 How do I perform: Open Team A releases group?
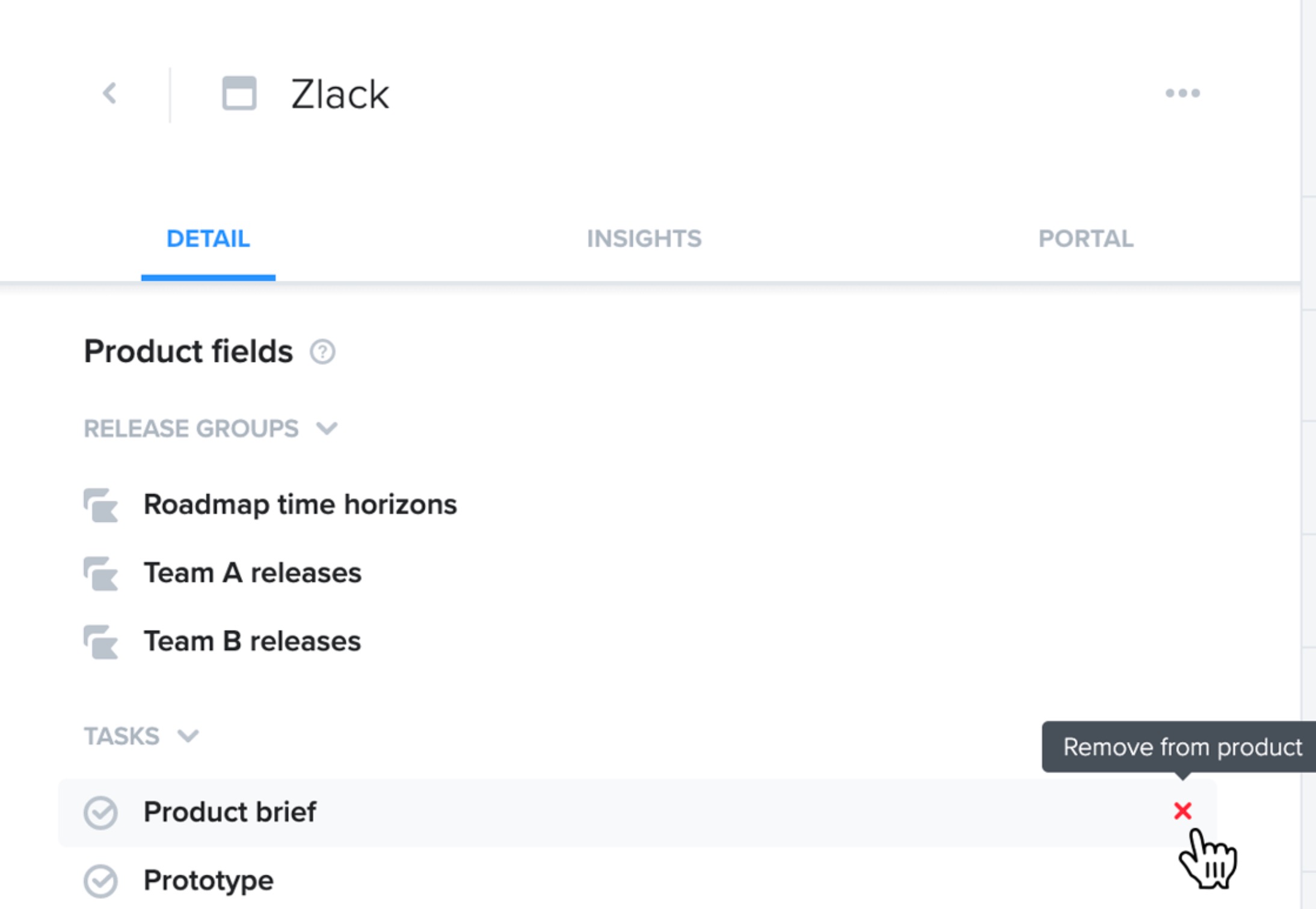pos(253,573)
